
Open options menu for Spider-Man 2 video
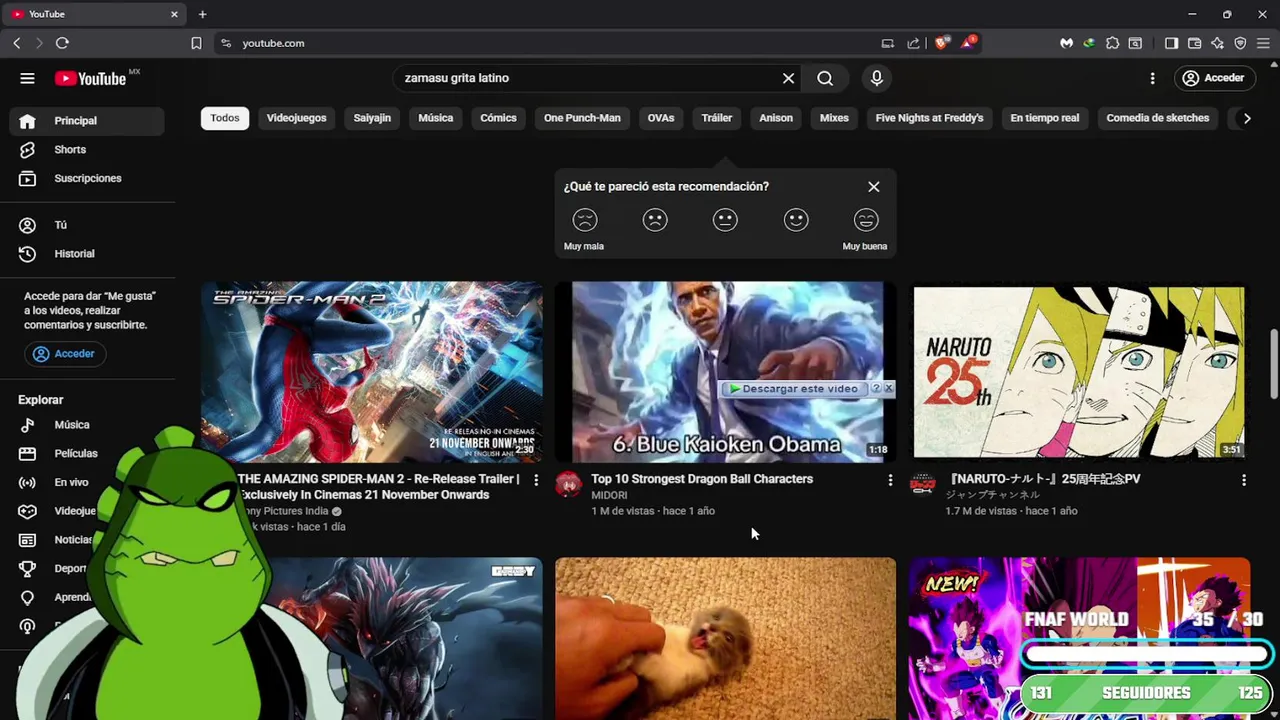536,481
